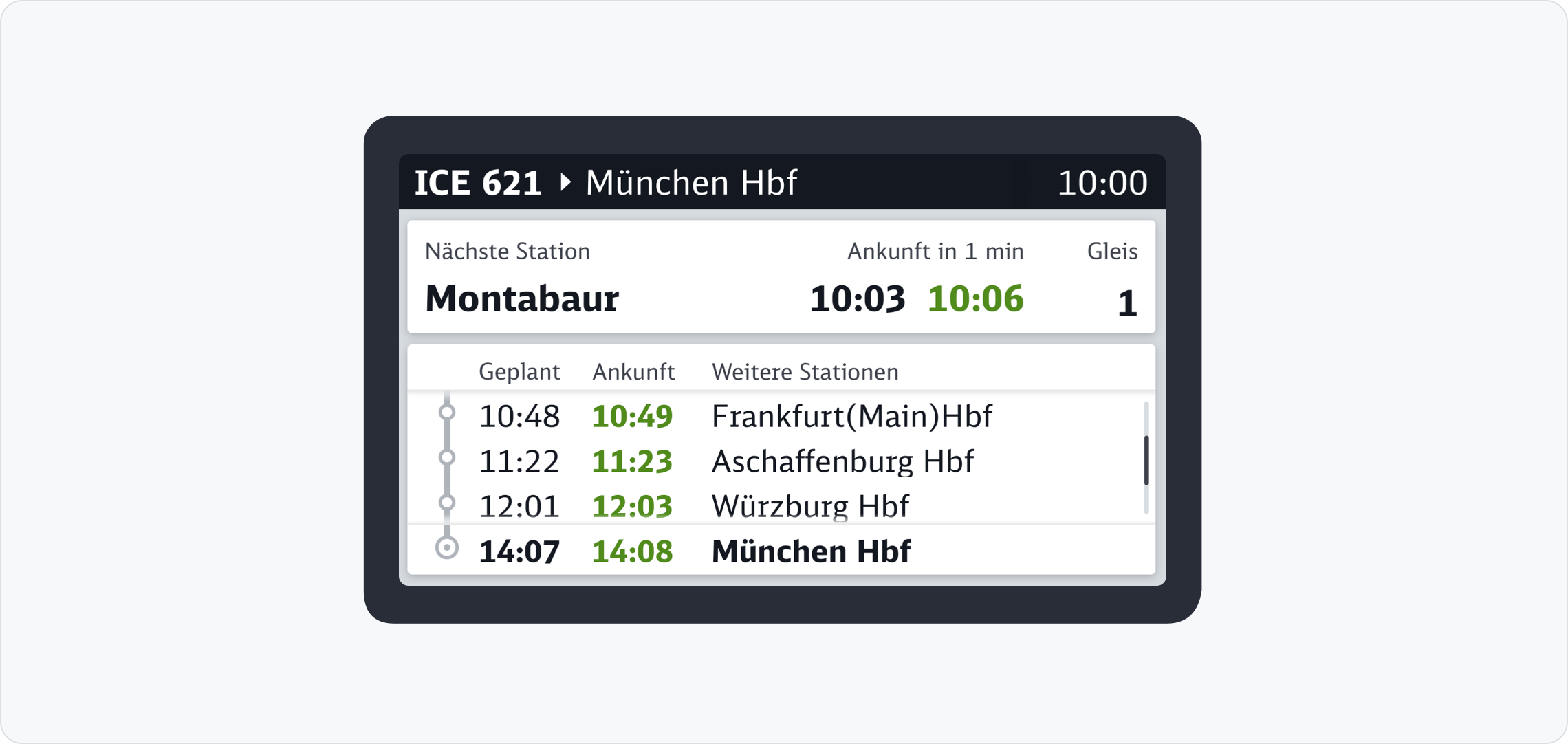Click the delayed arrival time 10:06
Image resolution: width=1568 pixels, height=744 pixels.
tap(975, 299)
